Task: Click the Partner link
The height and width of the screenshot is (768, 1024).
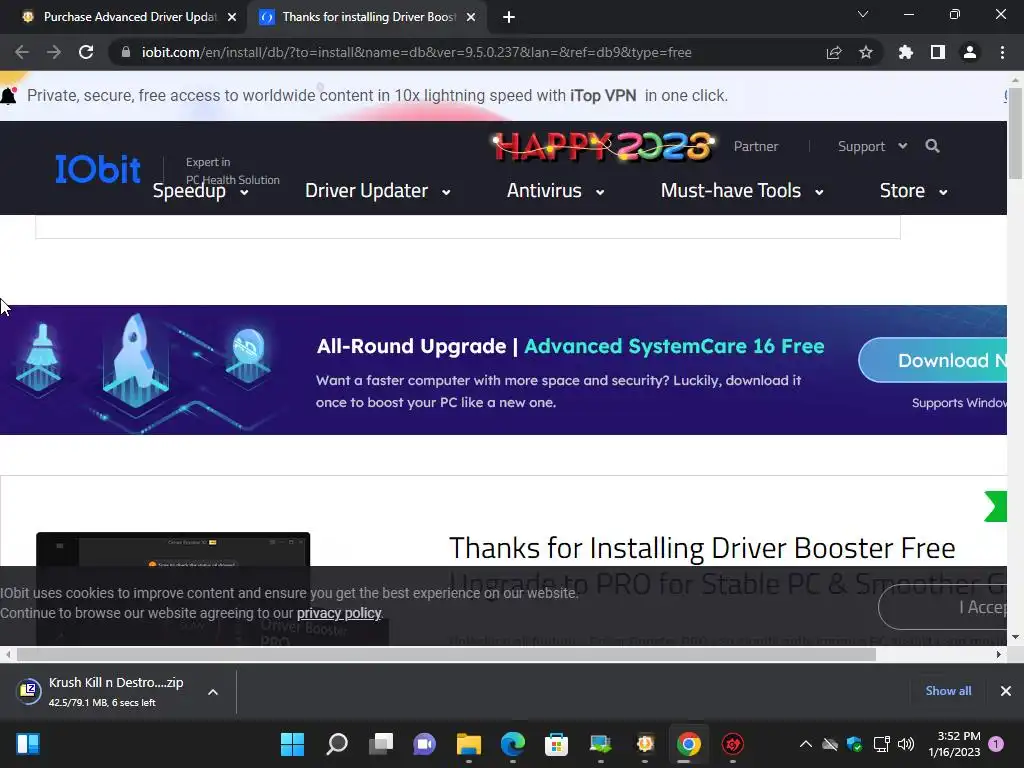Action: coord(756,146)
